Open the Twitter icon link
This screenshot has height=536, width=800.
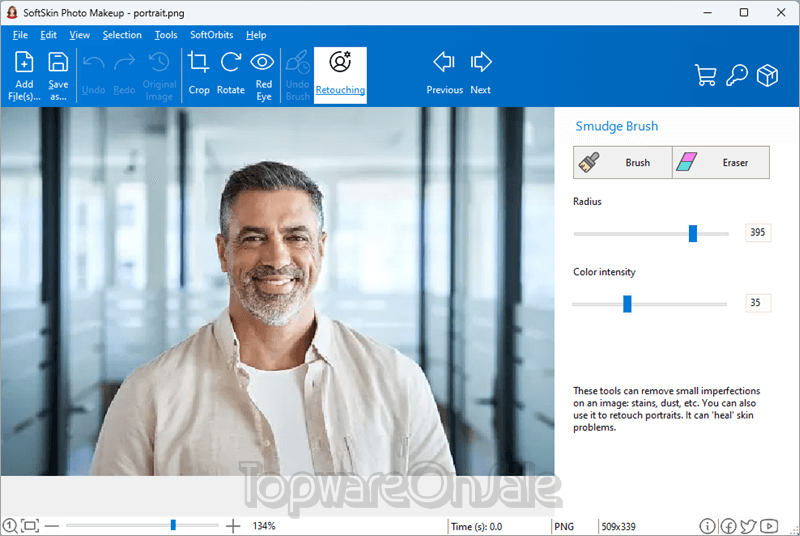[748, 526]
